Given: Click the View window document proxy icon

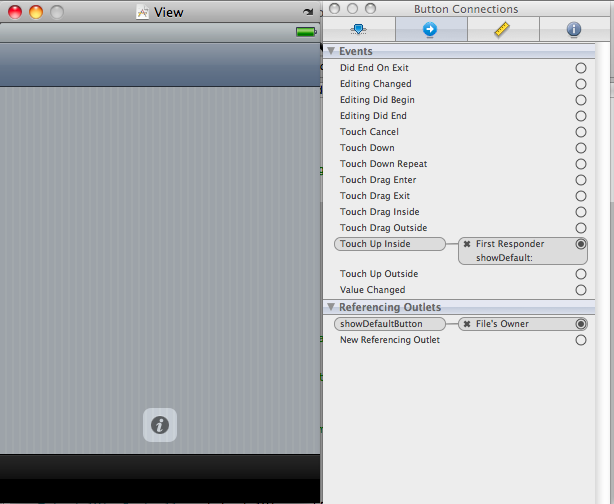Looking at the screenshot, I should pos(142,13).
